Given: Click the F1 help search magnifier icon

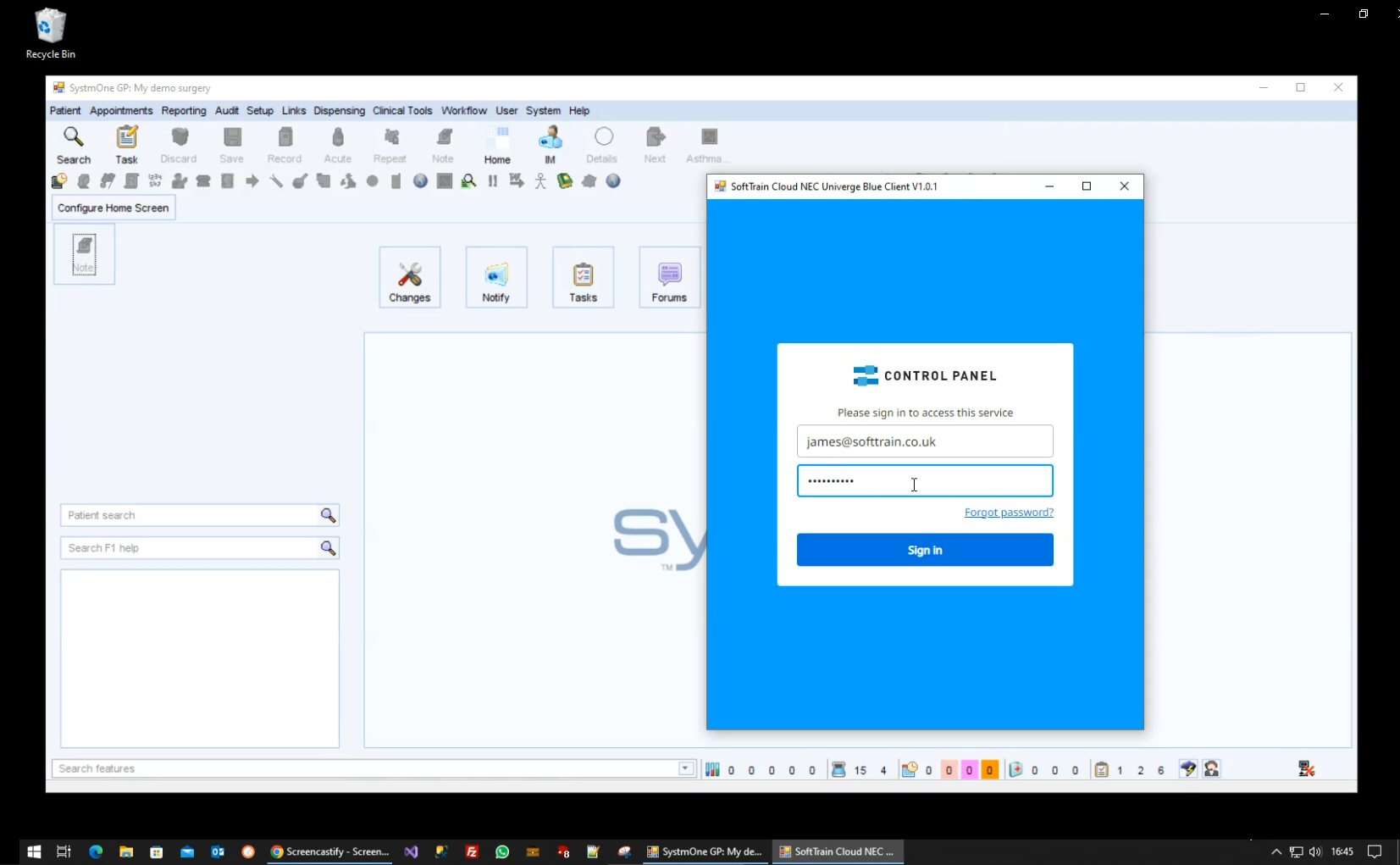Looking at the screenshot, I should 328,548.
